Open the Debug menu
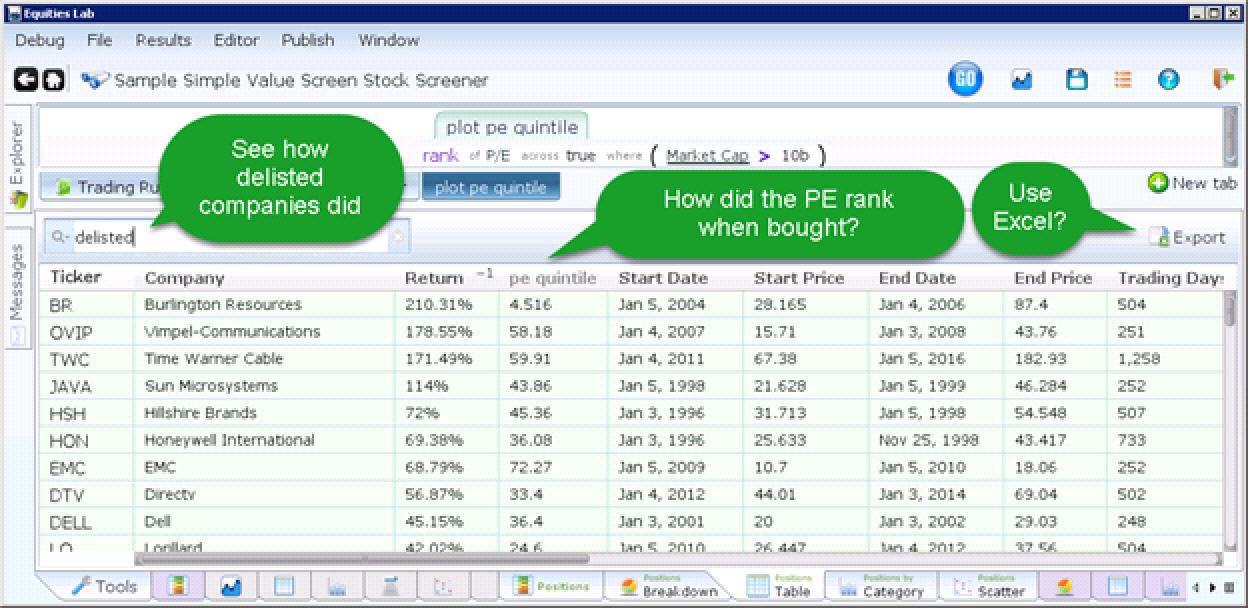The height and width of the screenshot is (608, 1248). 40,41
